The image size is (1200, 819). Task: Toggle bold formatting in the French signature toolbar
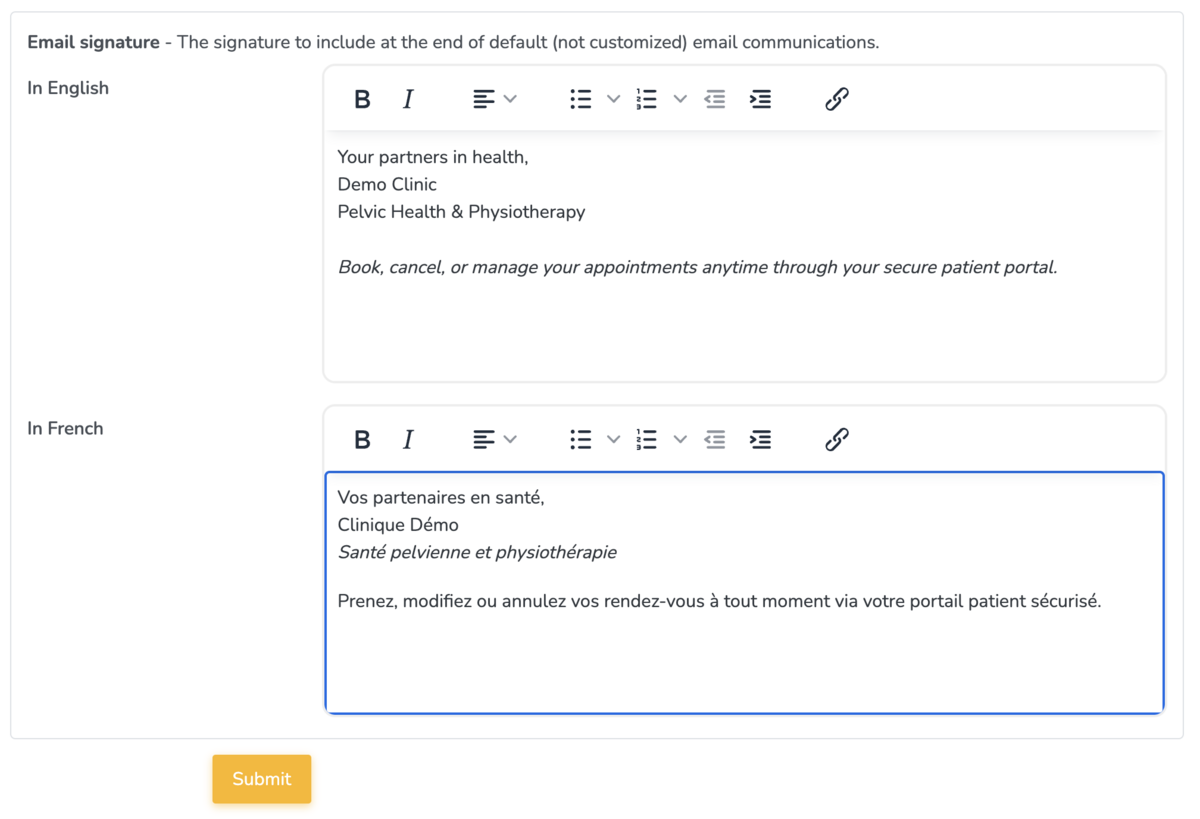click(362, 439)
